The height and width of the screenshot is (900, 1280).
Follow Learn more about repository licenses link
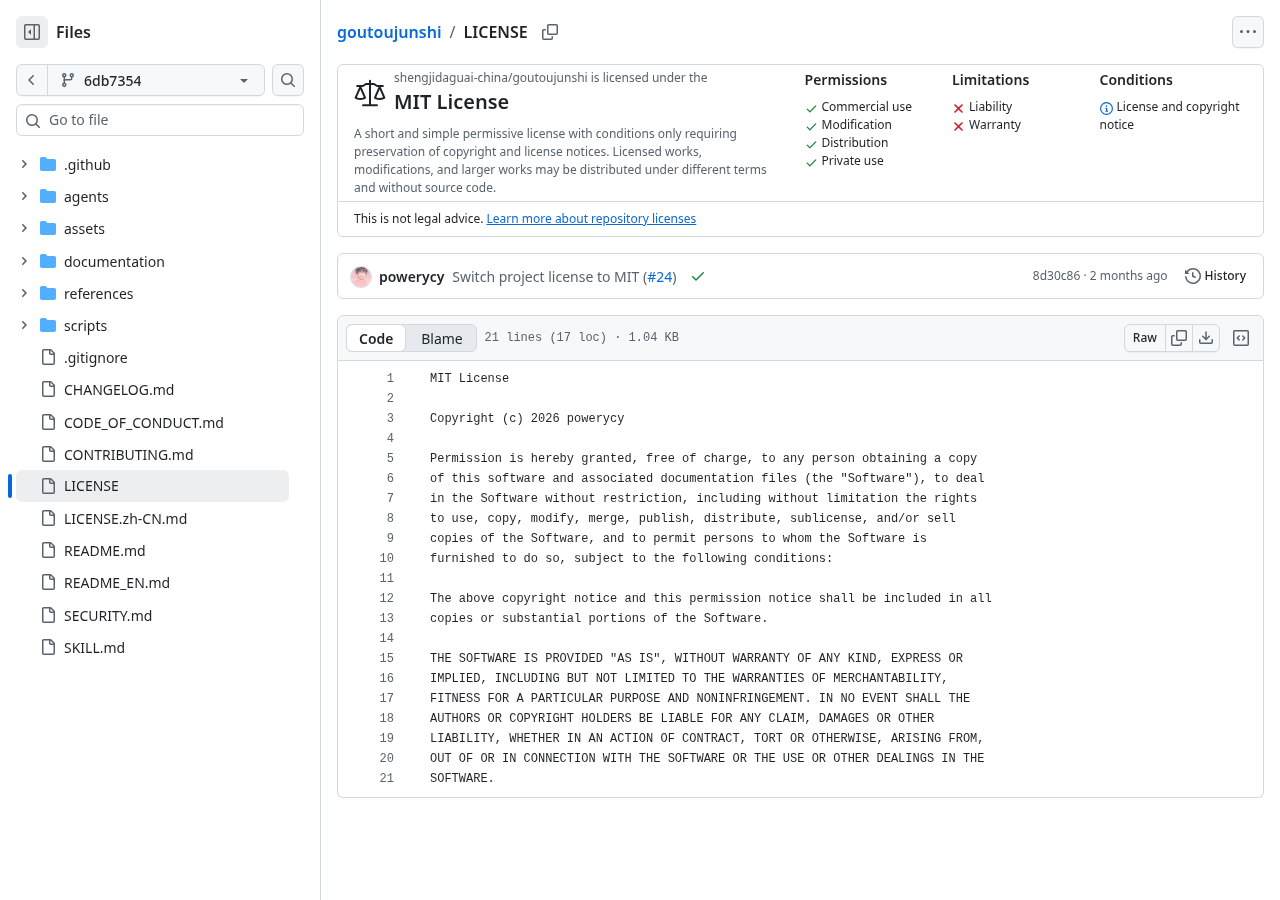[x=591, y=219]
